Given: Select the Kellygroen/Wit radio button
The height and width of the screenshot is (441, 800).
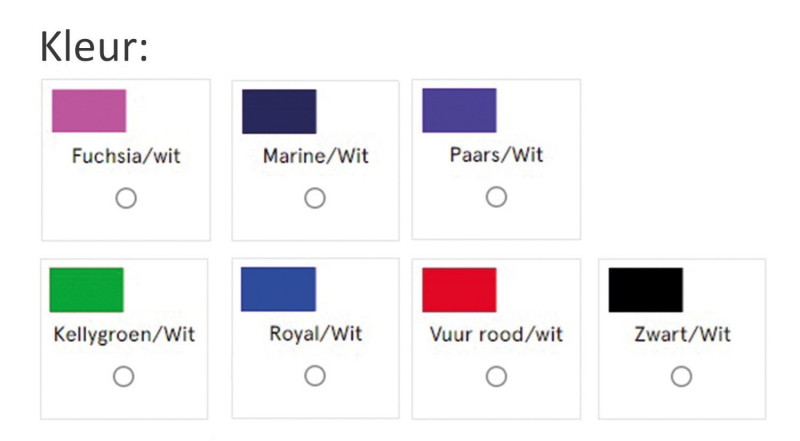Looking at the screenshot, I should click(124, 377).
